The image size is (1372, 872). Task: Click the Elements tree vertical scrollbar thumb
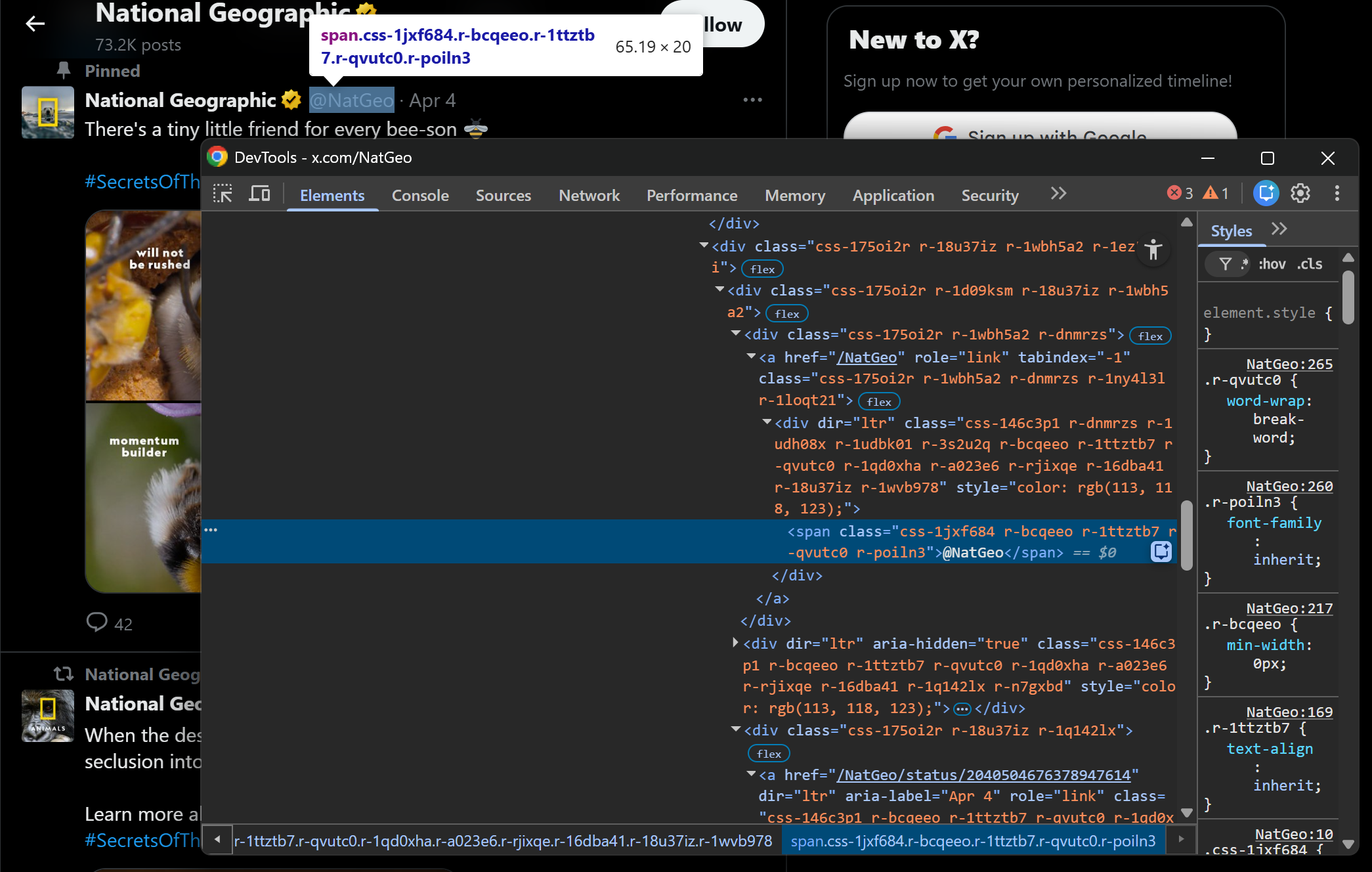1186,535
